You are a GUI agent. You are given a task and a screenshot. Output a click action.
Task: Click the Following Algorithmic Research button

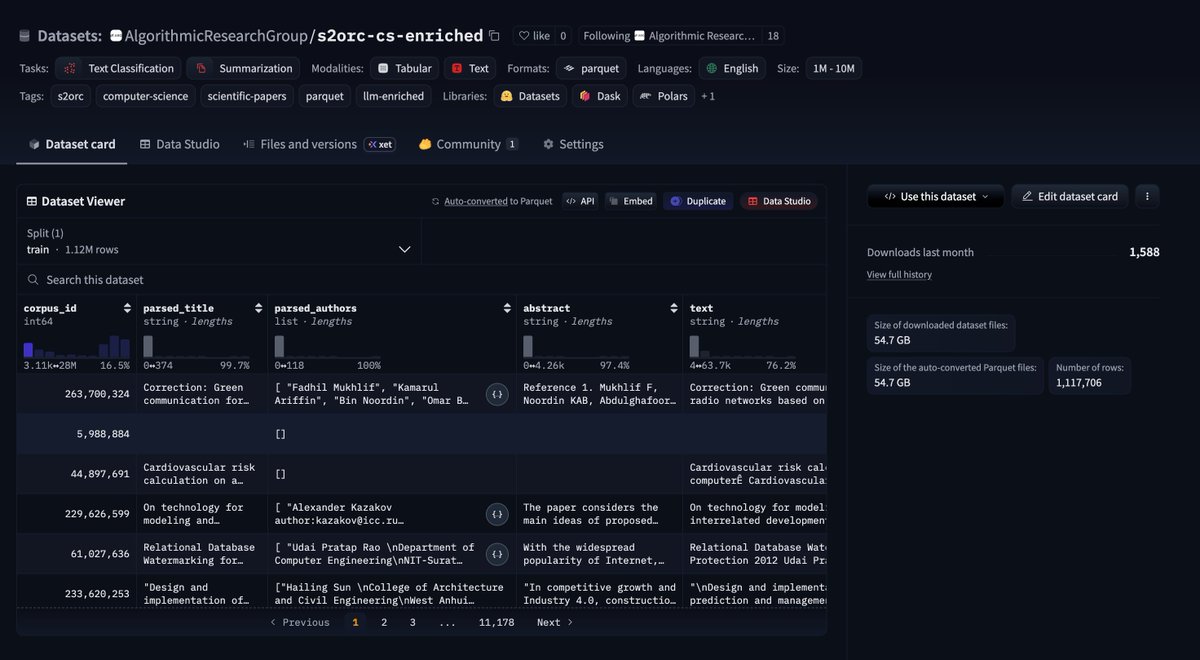click(669, 36)
